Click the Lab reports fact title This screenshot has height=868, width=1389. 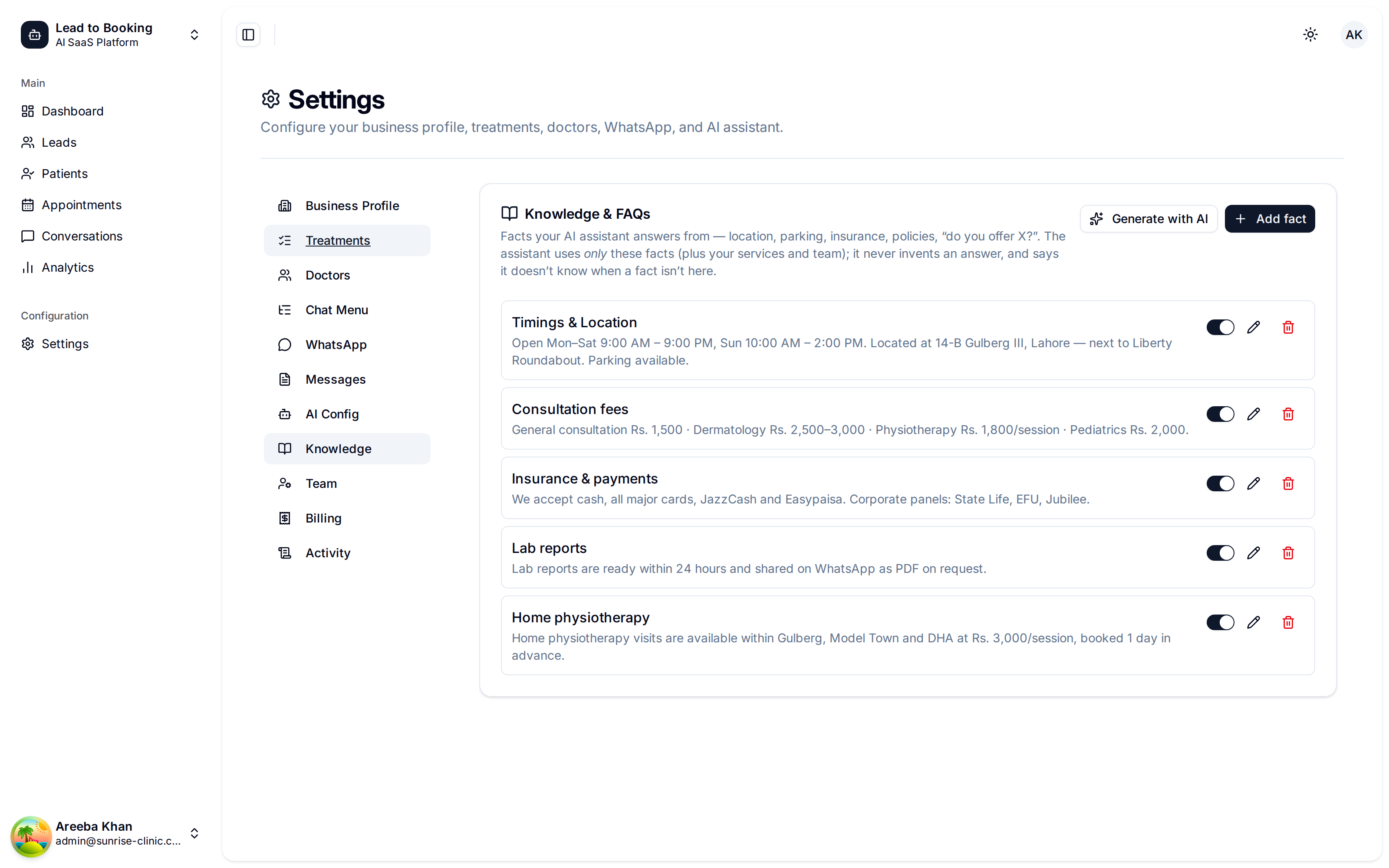pyautogui.click(x=549, y=548)
